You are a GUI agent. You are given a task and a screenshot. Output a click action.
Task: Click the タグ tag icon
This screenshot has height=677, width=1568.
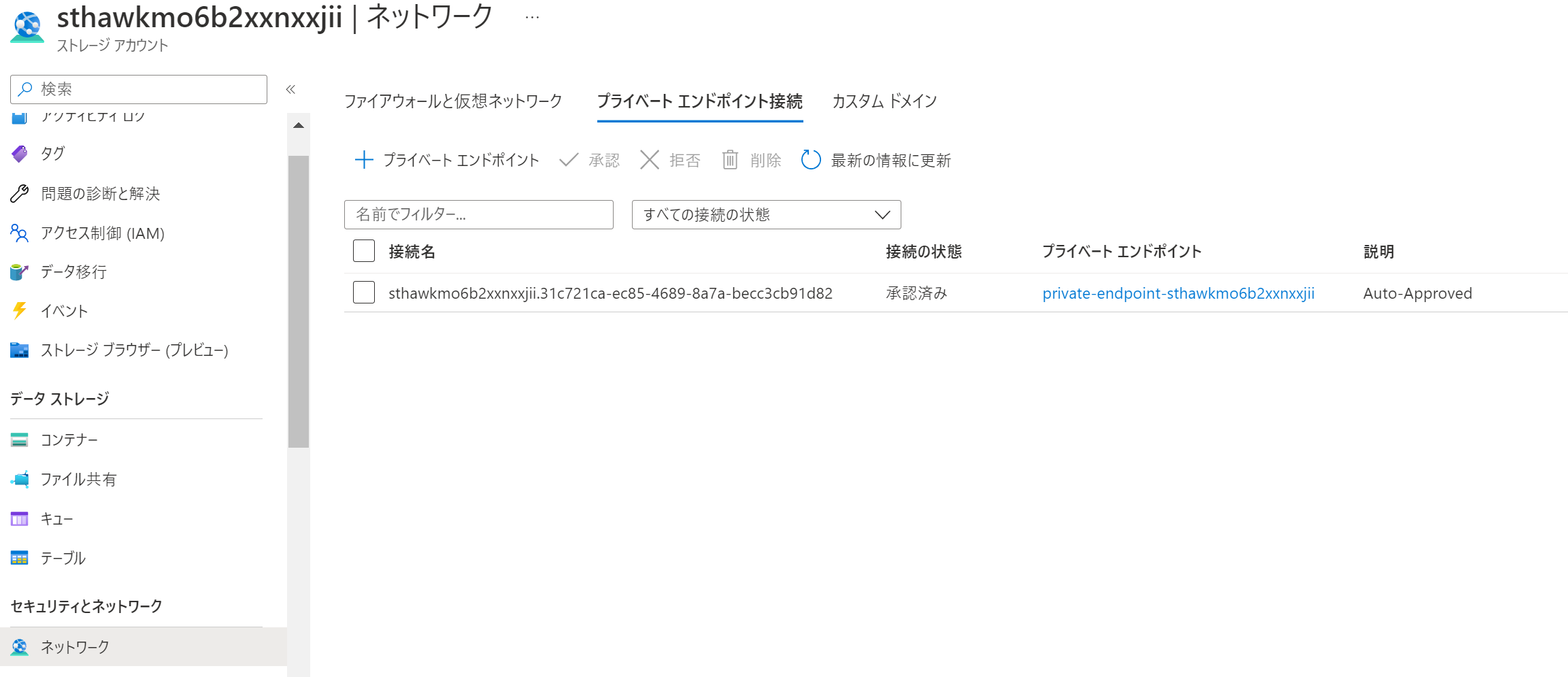20,154
